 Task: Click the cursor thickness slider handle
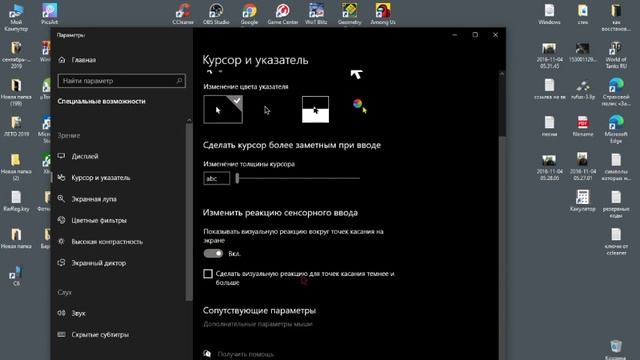click(237, 178)
